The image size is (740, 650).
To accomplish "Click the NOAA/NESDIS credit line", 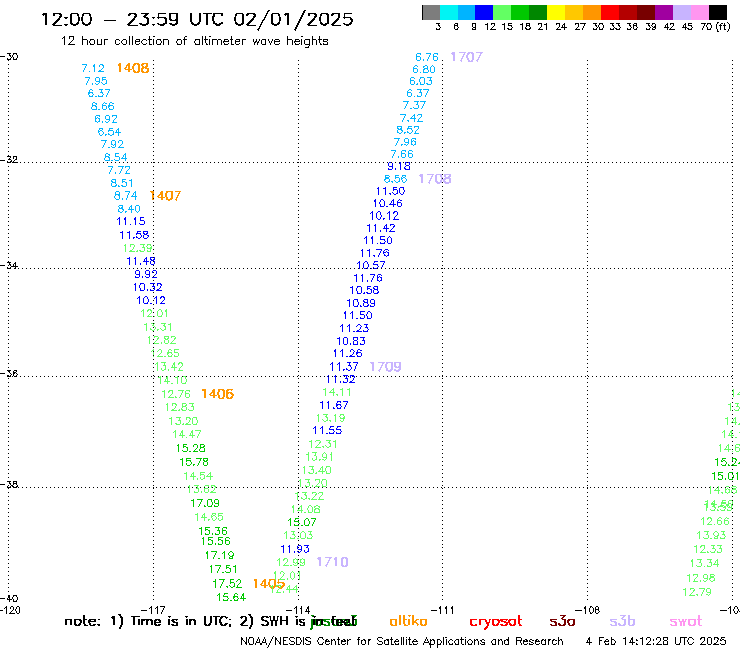I will coord(402,641).
